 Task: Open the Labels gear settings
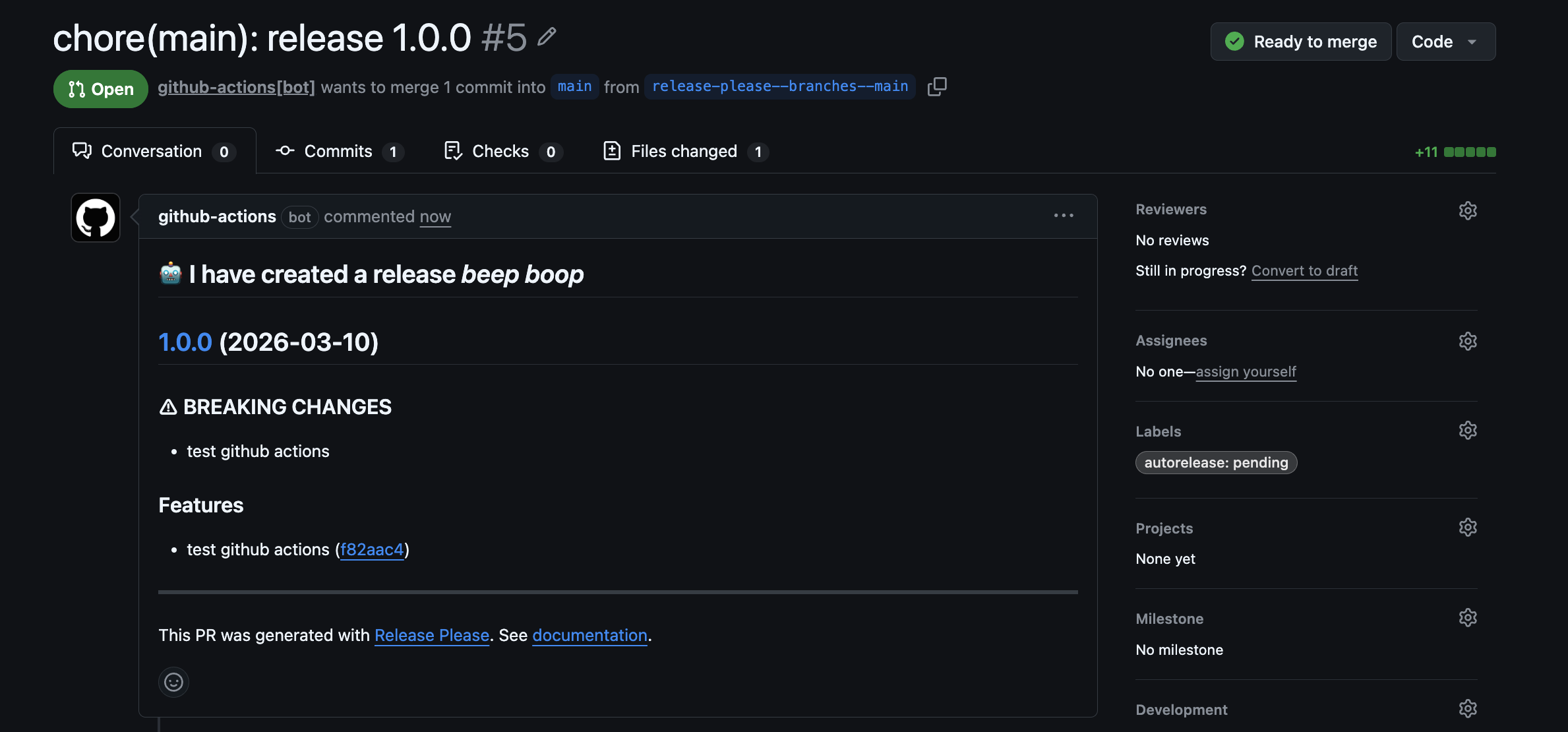tap(1467, 431)
